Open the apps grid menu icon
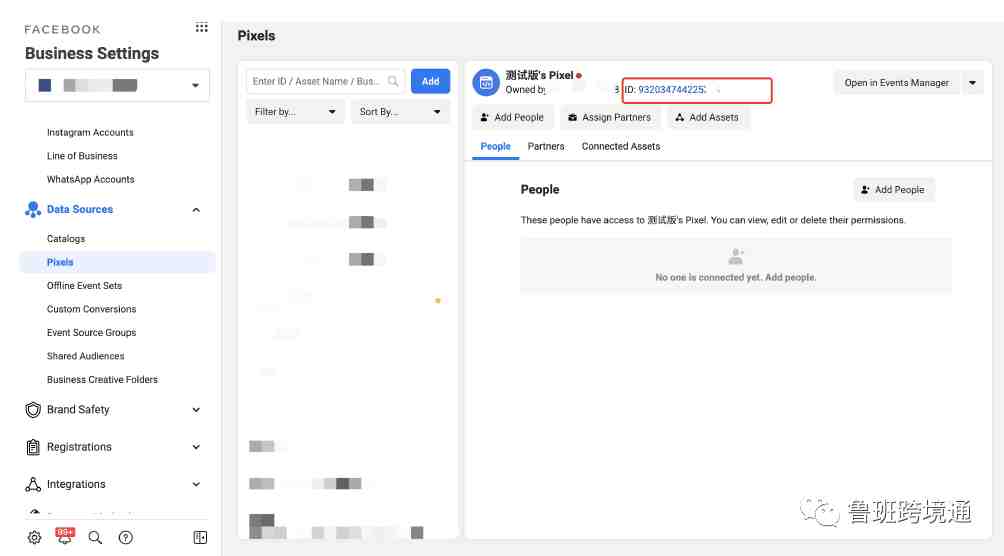This screenshot has height=556, width=1004. [202, 28]
